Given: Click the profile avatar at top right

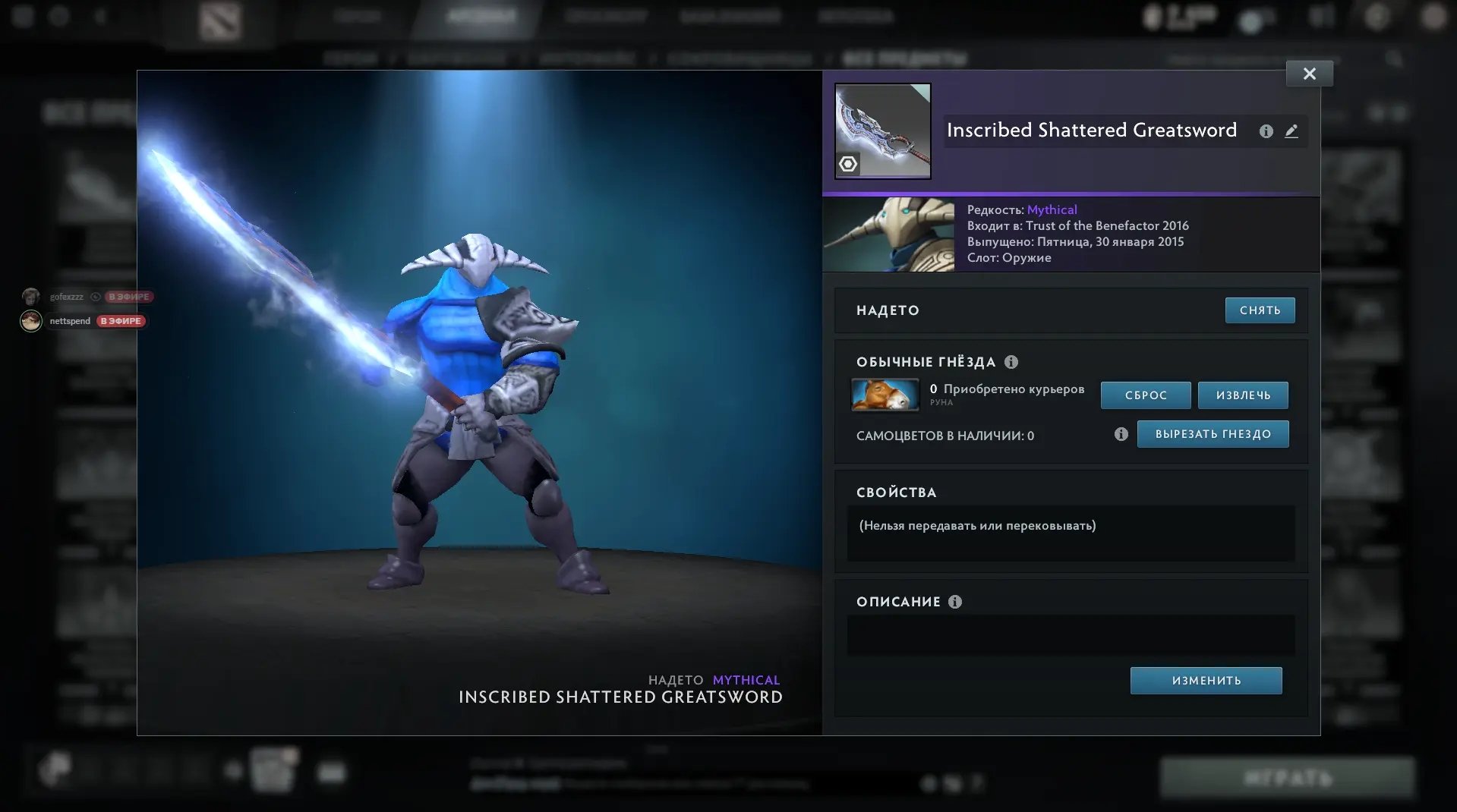Looking at the screenshot, I should pyautogui.click(x=1433, y=17).
